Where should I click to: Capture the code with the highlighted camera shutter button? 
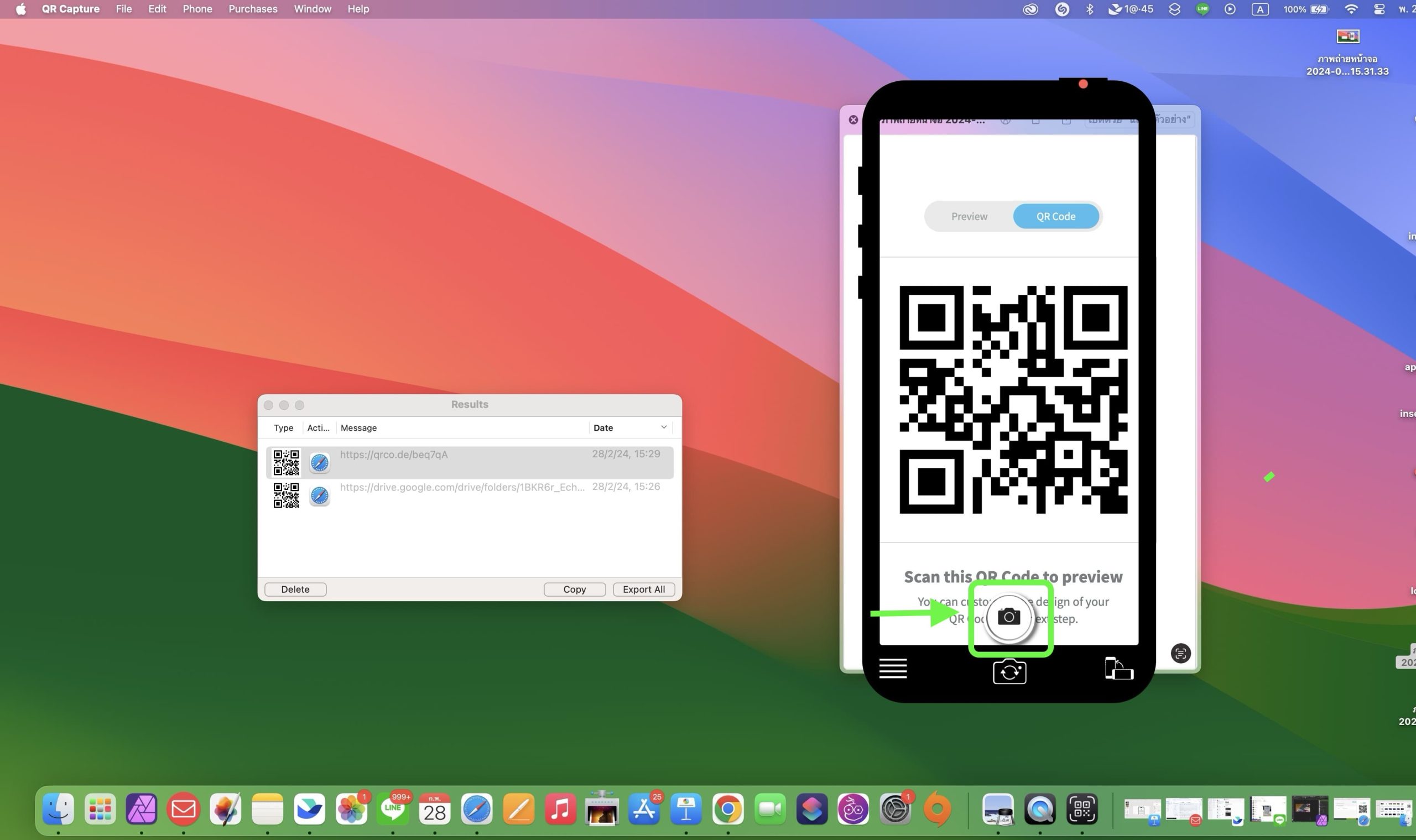[1011, 618]
